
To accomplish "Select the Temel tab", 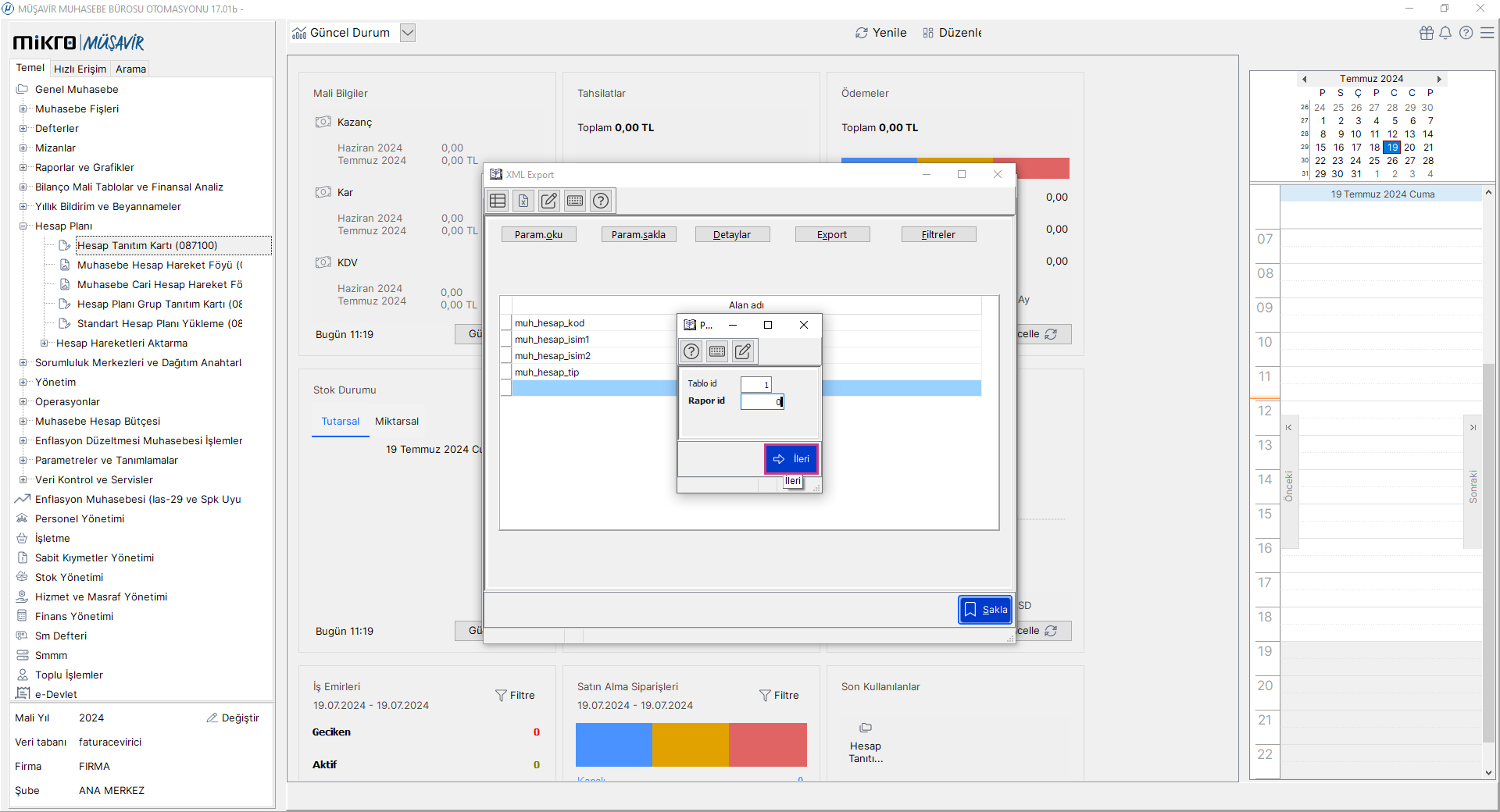I will (30, 68).
